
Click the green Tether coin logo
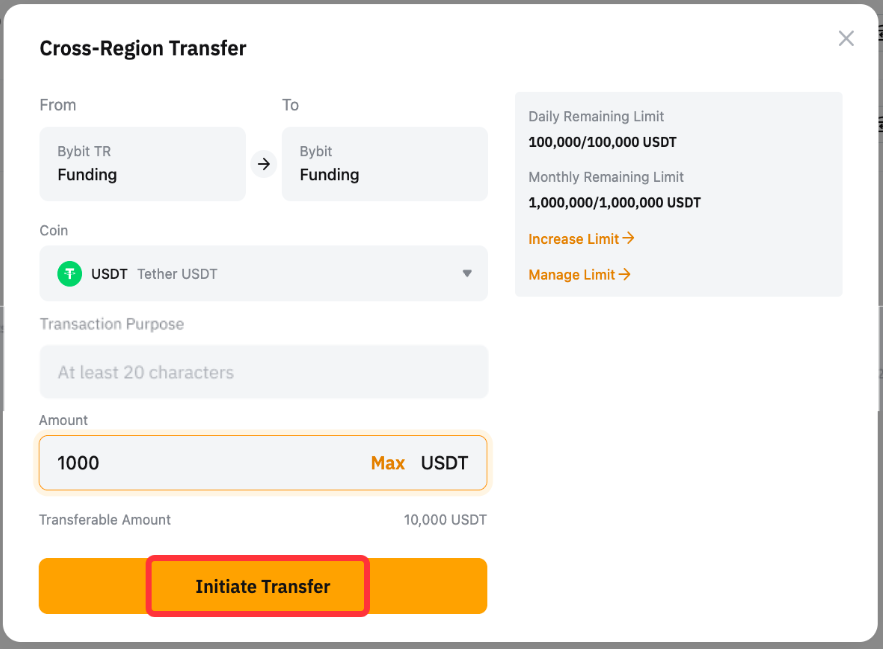tap(69, 274)
